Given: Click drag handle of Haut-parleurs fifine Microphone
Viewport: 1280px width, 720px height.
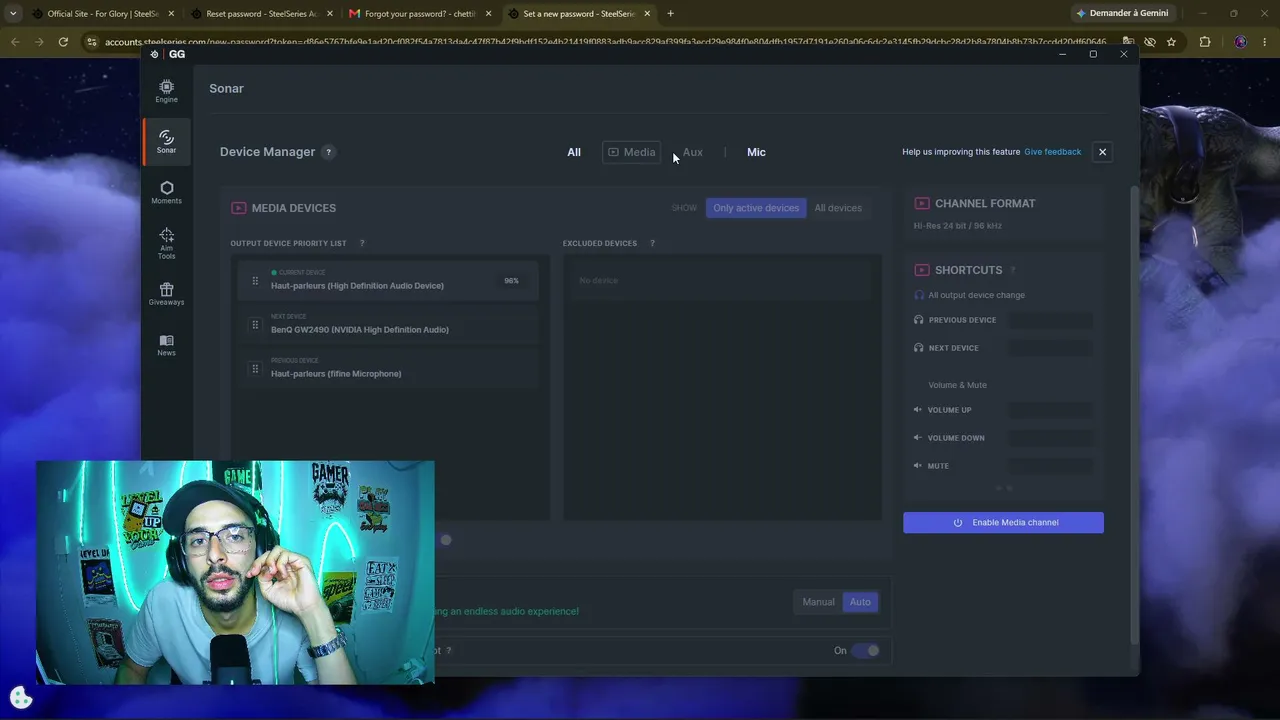Looking at the screenshot, I should coord(255,369).
